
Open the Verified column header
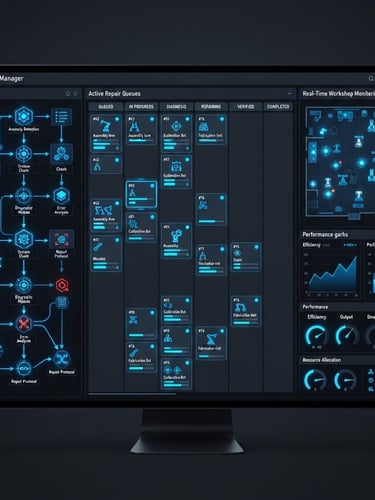click(246, 107)
